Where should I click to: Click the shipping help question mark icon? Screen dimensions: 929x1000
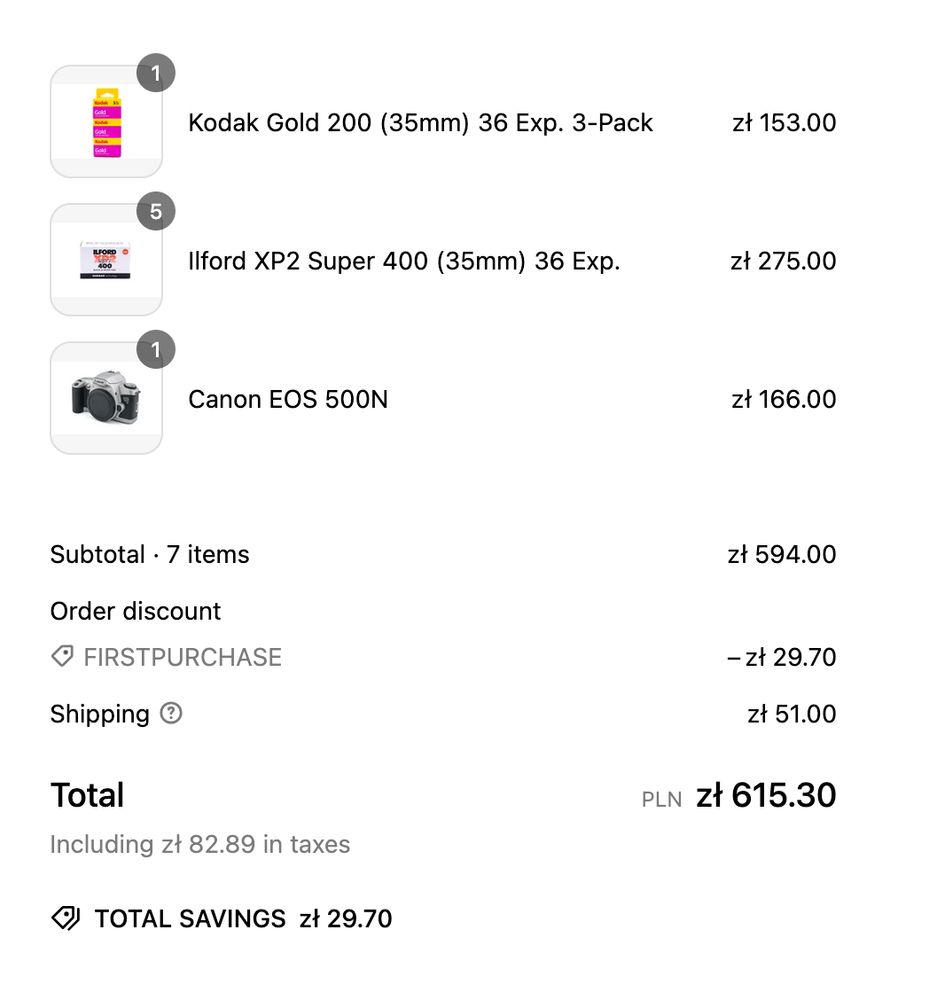[x=172, y=714]
